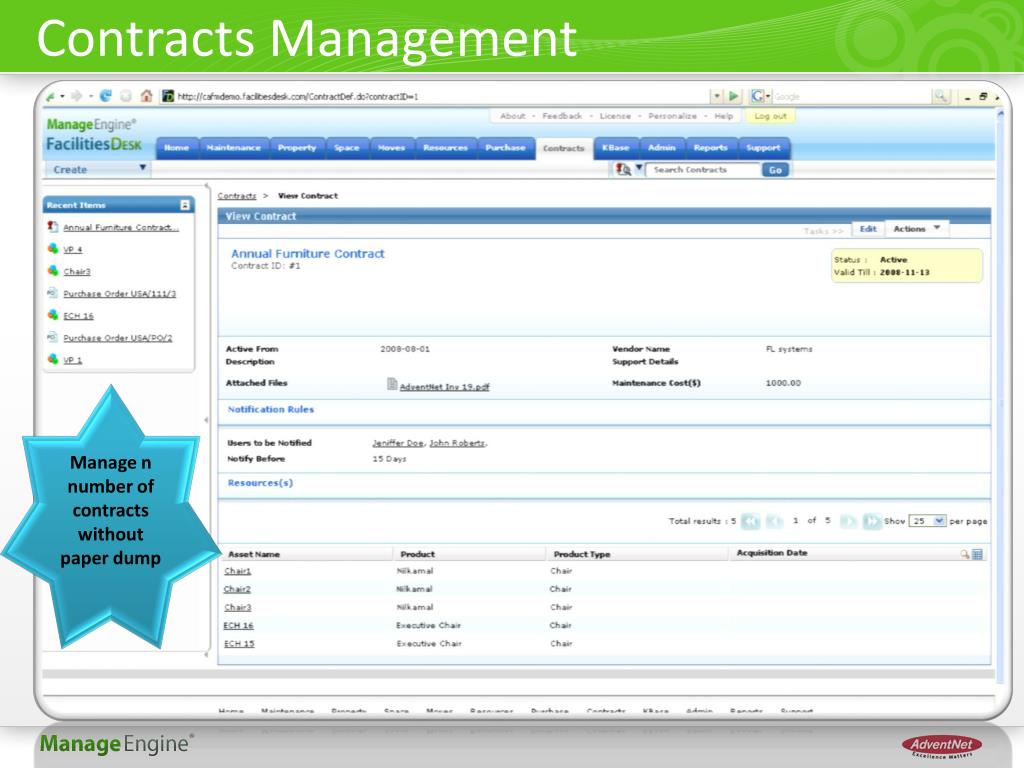
Task: Click the Asset Name column header
Action: click(x=254, y=554)
